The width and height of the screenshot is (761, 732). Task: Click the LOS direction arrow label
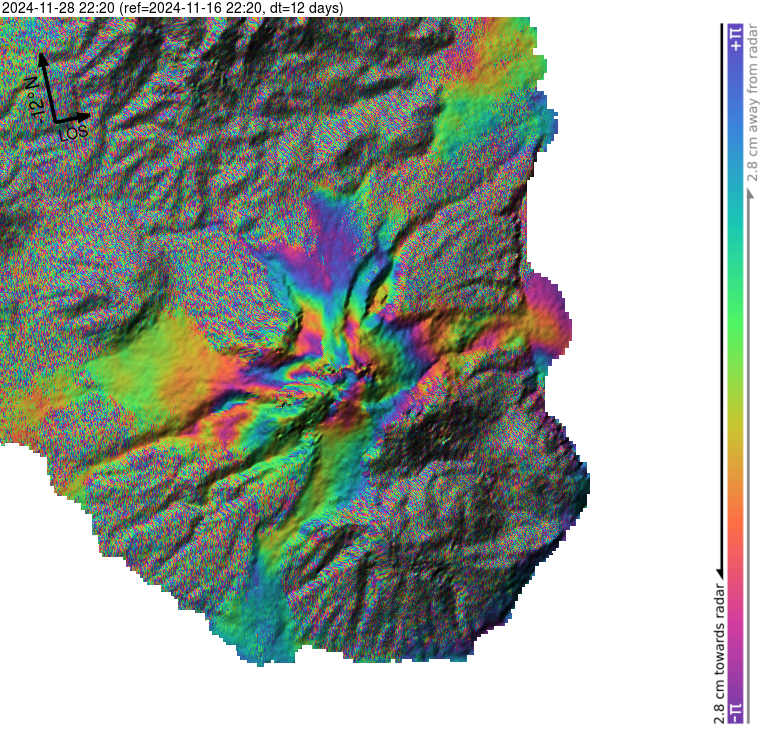[74, 133]
